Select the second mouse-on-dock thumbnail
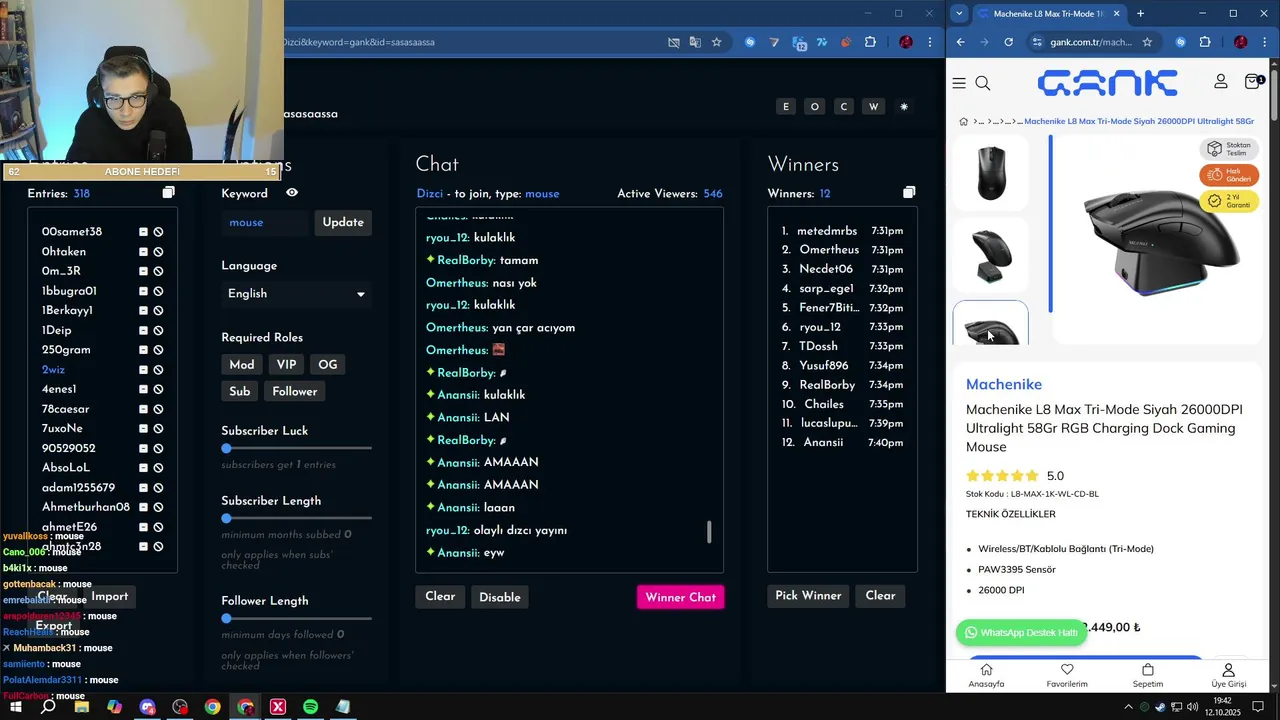Viewport: 1280px width, 720px height. point(991,256)
